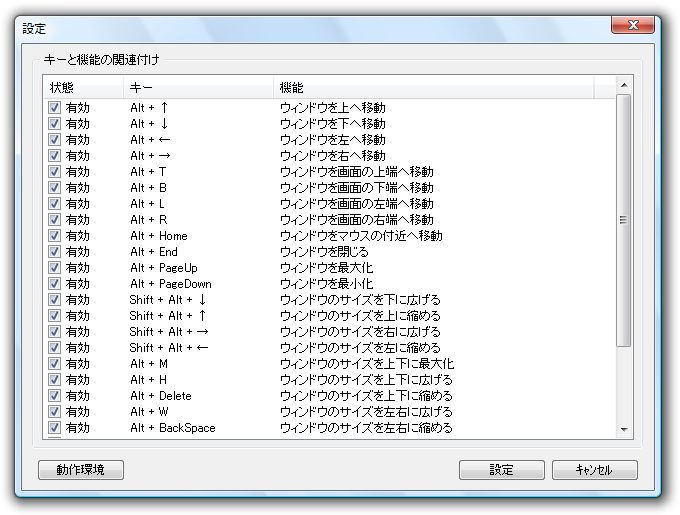Click the Alt + PageUp key cell
Image resolution: width=680 pixels, height=515 pixels.
click(164, 268)
